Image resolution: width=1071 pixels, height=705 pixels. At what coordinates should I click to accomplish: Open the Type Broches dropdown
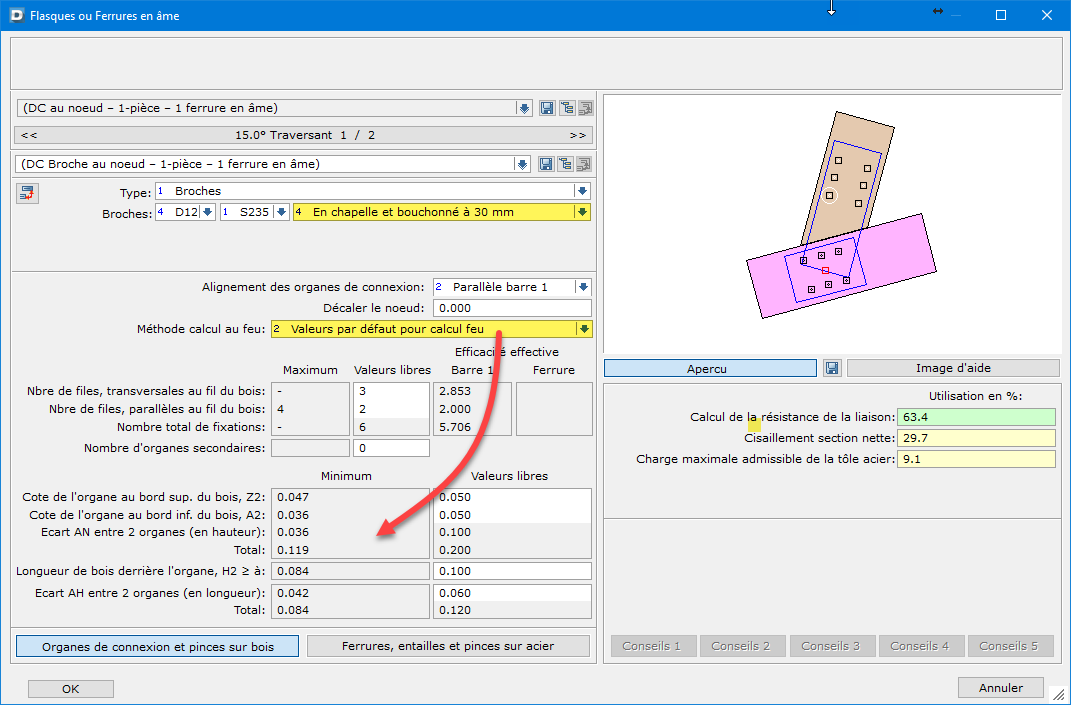[x=582, y=191]
